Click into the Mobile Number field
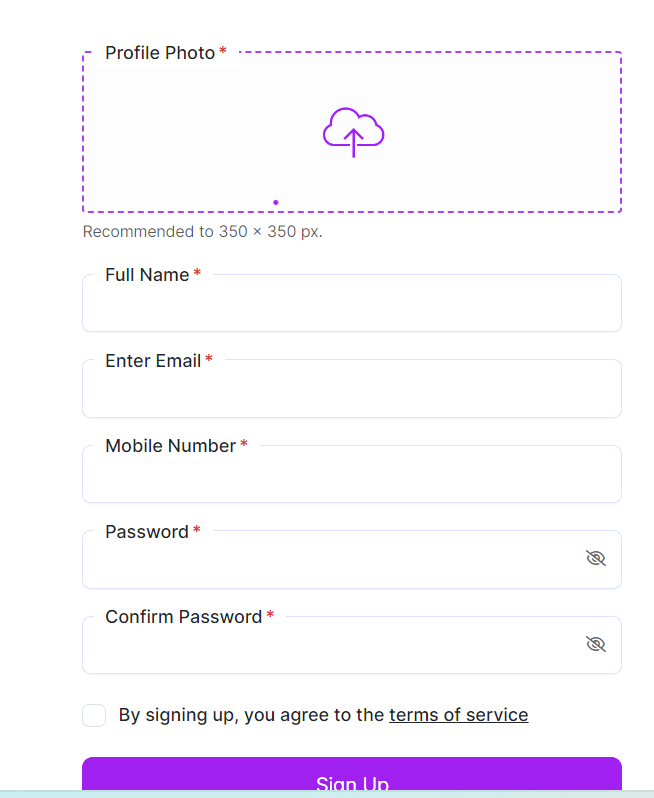The height and width of the screenshot is (798, 654). (x=352, y=474)
